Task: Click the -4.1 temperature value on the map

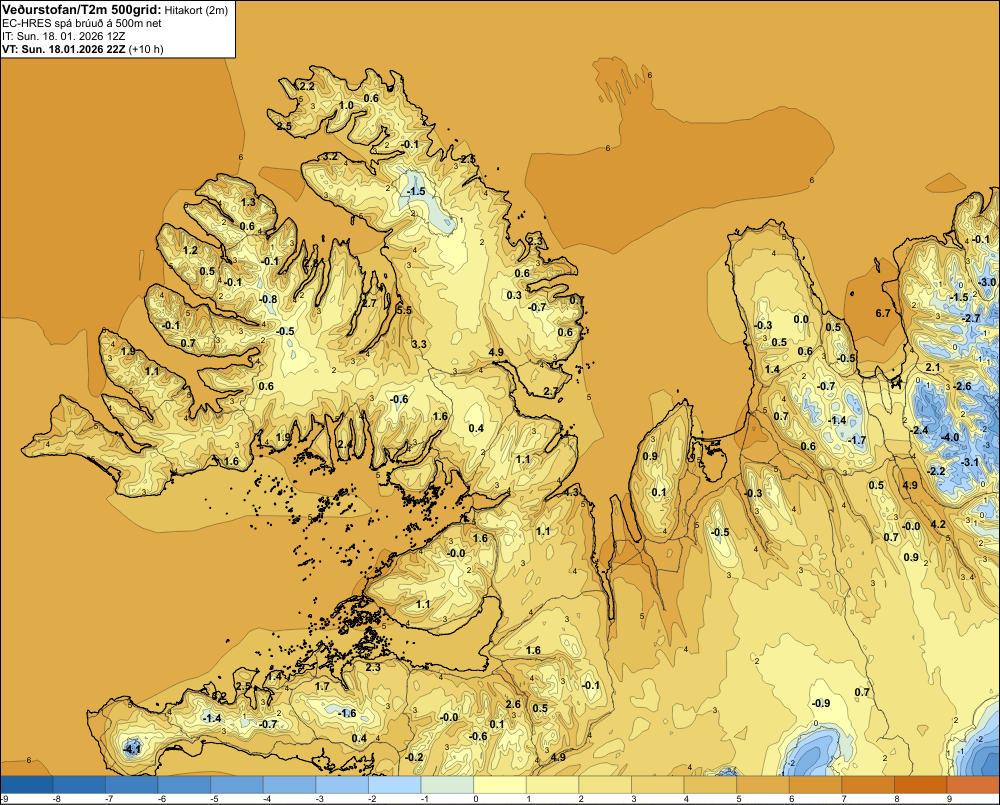Action: [131, 750]
